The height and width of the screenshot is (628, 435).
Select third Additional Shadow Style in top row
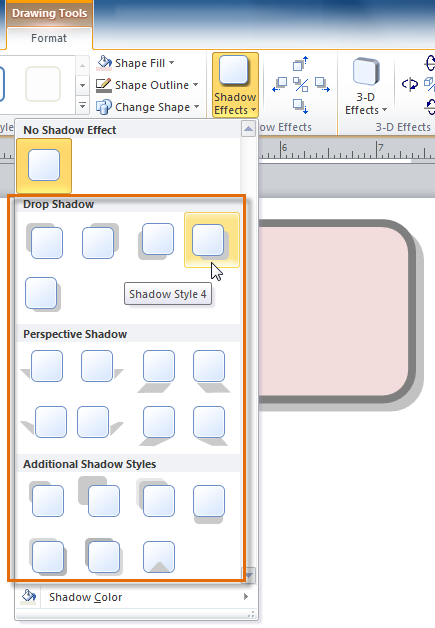(155, 498)
